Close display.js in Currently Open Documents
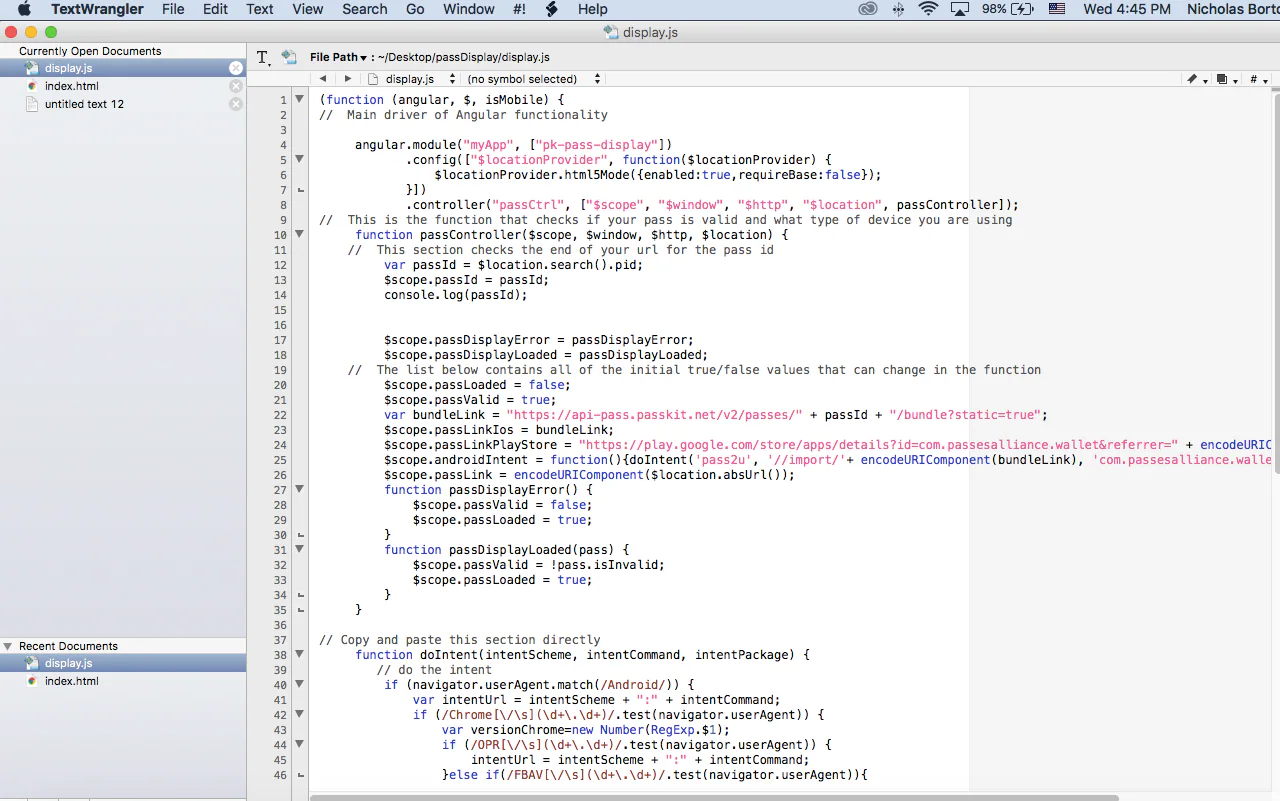The image size is (1280, 801). click(x=236, y=68)
